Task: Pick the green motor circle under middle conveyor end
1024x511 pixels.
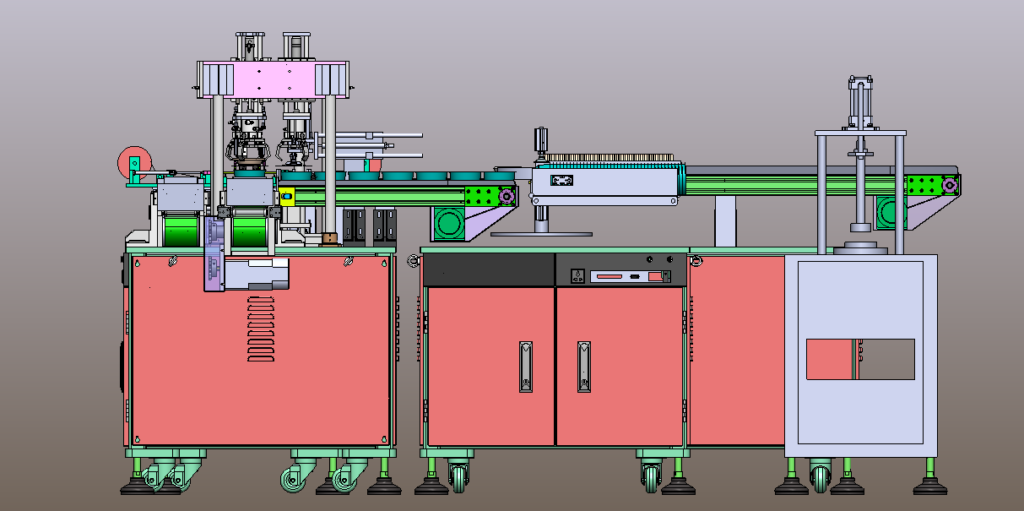Action: (449, 223)
